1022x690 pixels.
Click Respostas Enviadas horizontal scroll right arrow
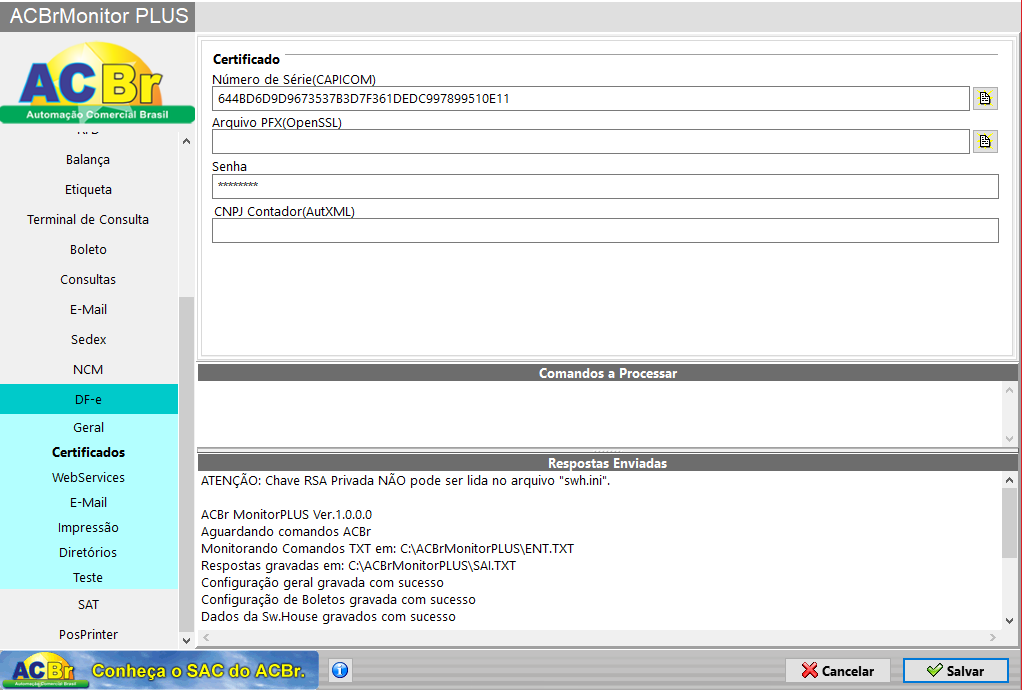point(993,637)
